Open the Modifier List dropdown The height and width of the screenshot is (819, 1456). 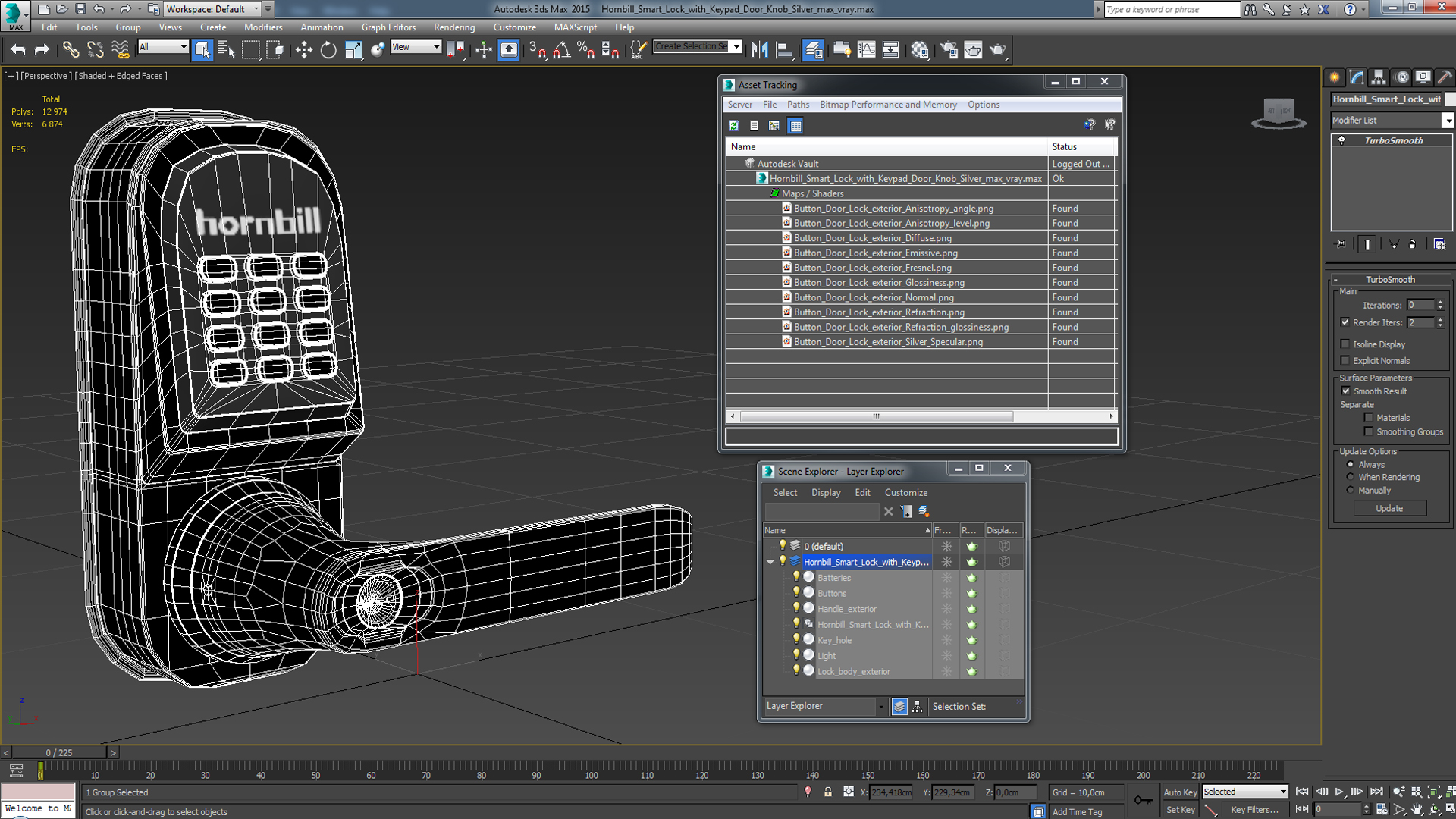coord(1448,121)
